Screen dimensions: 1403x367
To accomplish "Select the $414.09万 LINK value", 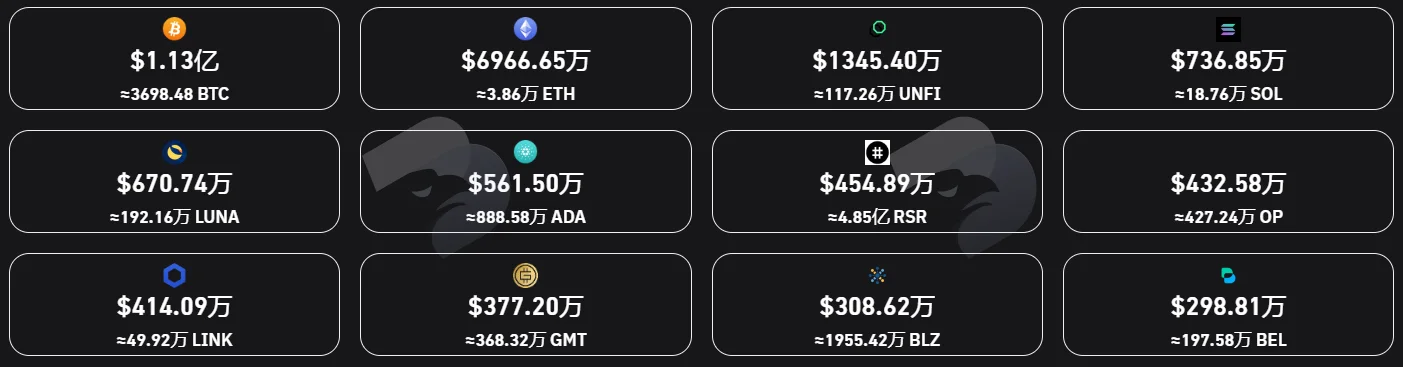I will (x=174, y=305).
